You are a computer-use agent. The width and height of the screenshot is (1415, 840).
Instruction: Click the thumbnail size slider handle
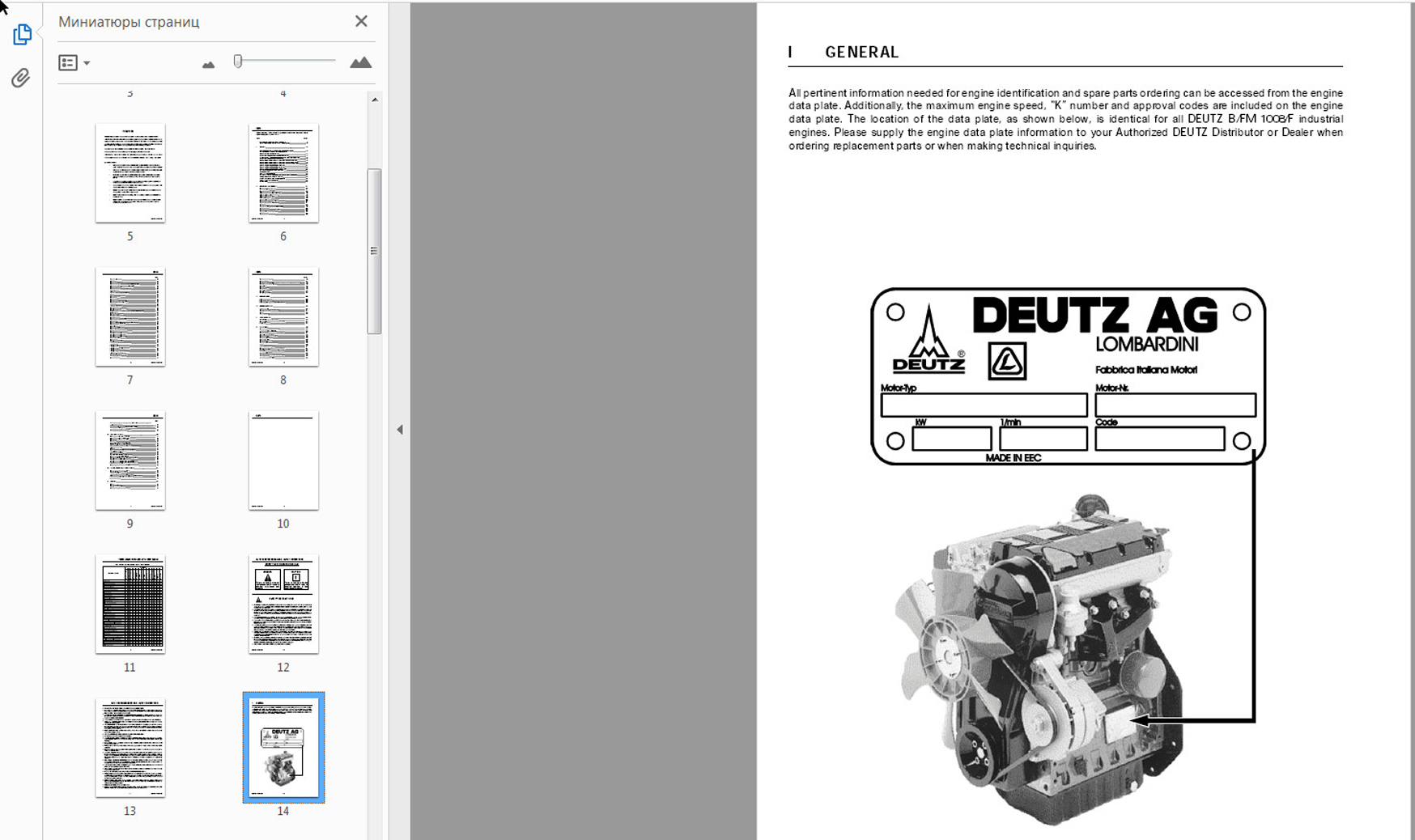tap(238, 62)
